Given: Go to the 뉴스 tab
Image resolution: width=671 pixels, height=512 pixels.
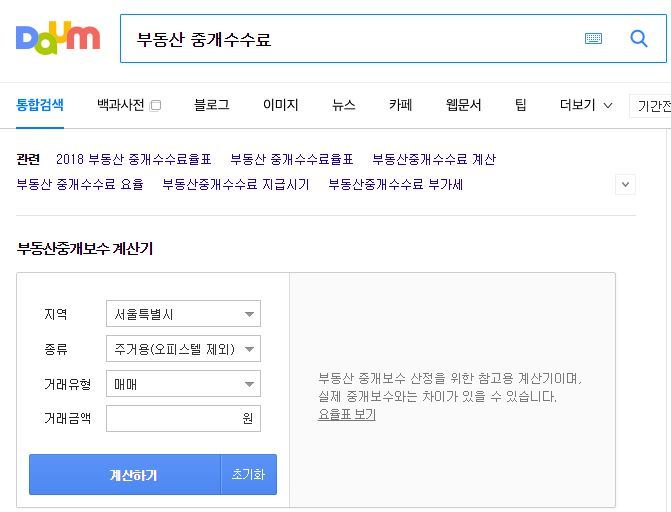Looking at the screenshot, I should point(344,105).
